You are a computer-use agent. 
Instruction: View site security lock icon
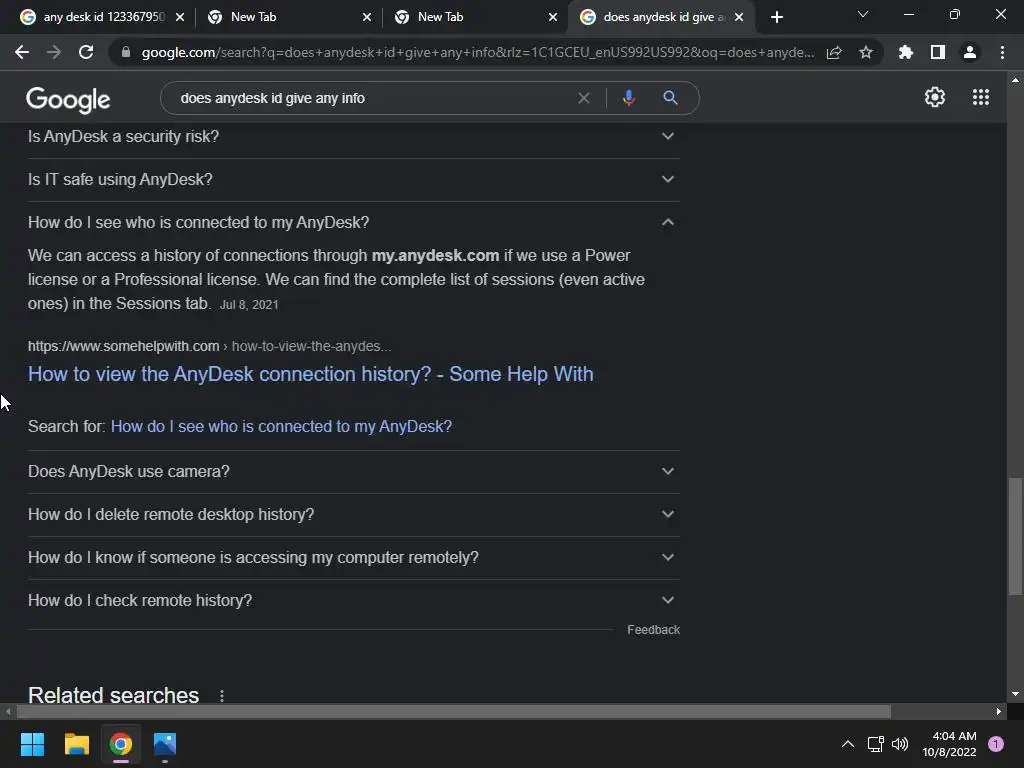125,52
